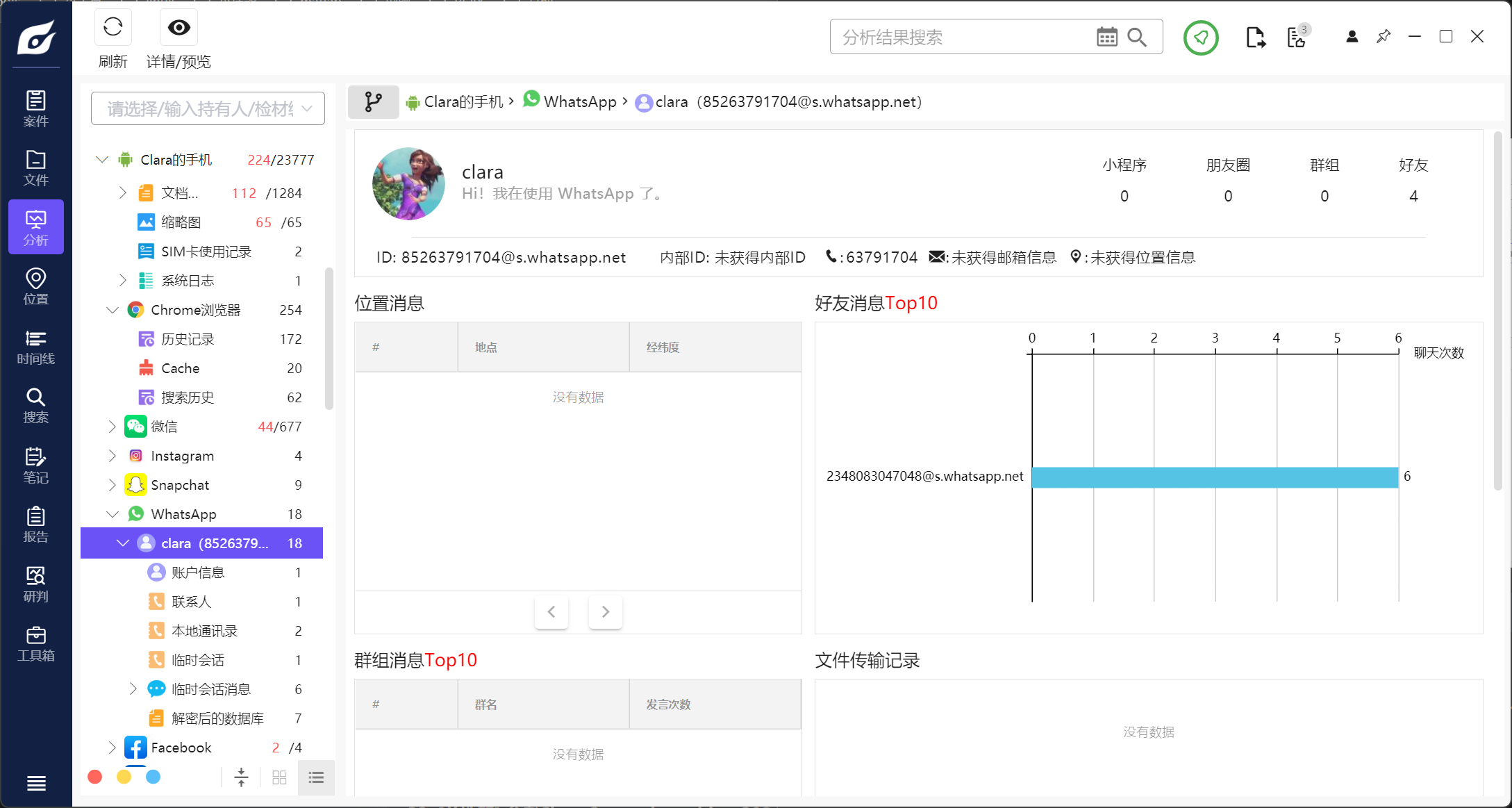Click the magnifier search icon
This screenshot has width=1512, height=808.
(x=1137, y=37)
